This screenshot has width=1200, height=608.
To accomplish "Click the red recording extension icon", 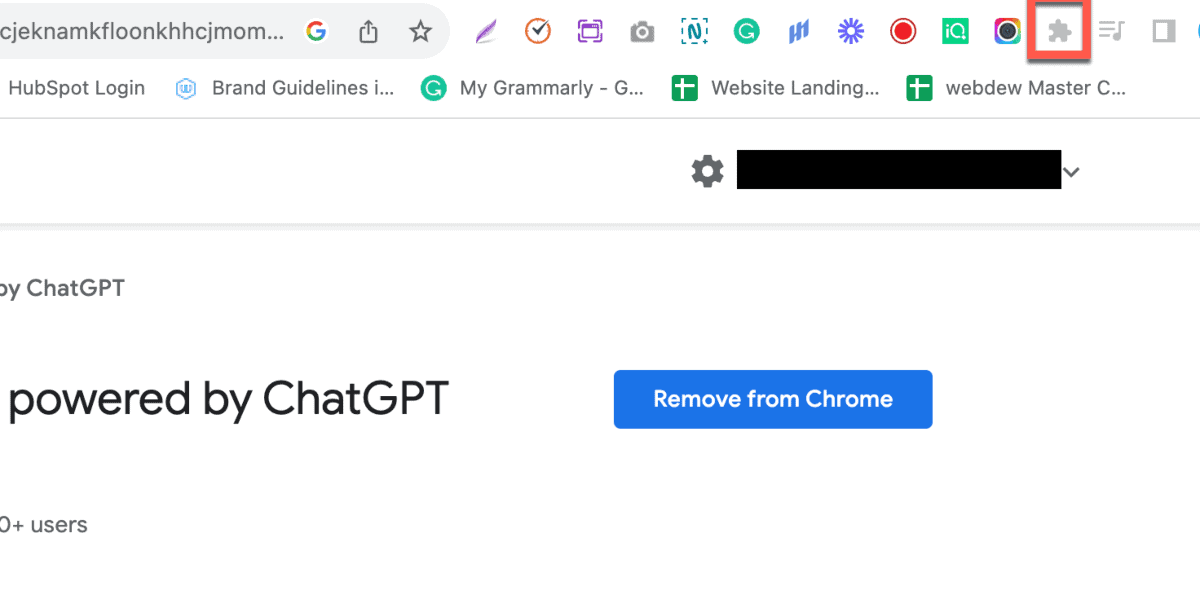I will pyautogui.click(x=902, y=31).
